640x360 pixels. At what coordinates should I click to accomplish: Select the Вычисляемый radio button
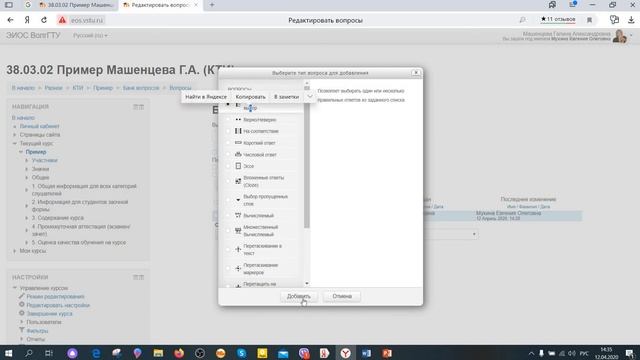[228, 215]
